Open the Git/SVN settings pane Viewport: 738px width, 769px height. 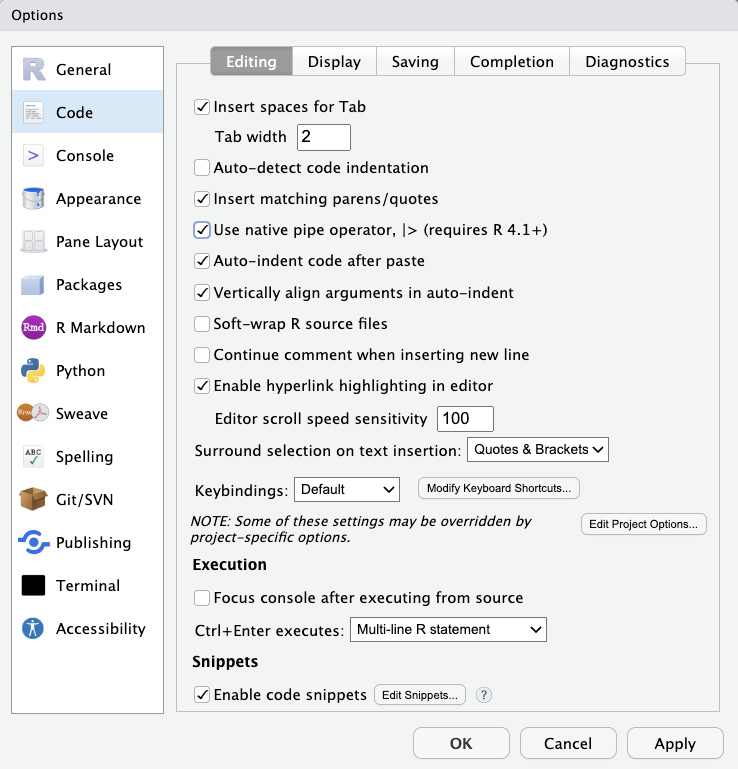[x=86, y=499]
